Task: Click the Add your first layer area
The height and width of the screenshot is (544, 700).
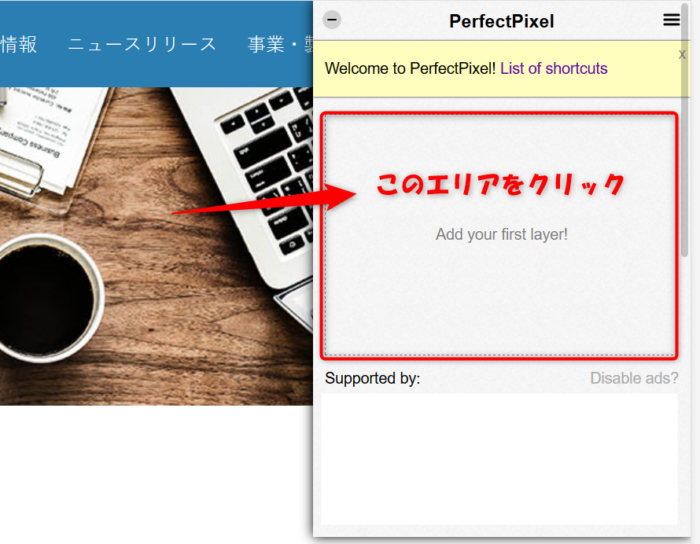Action: pos(501,235)
